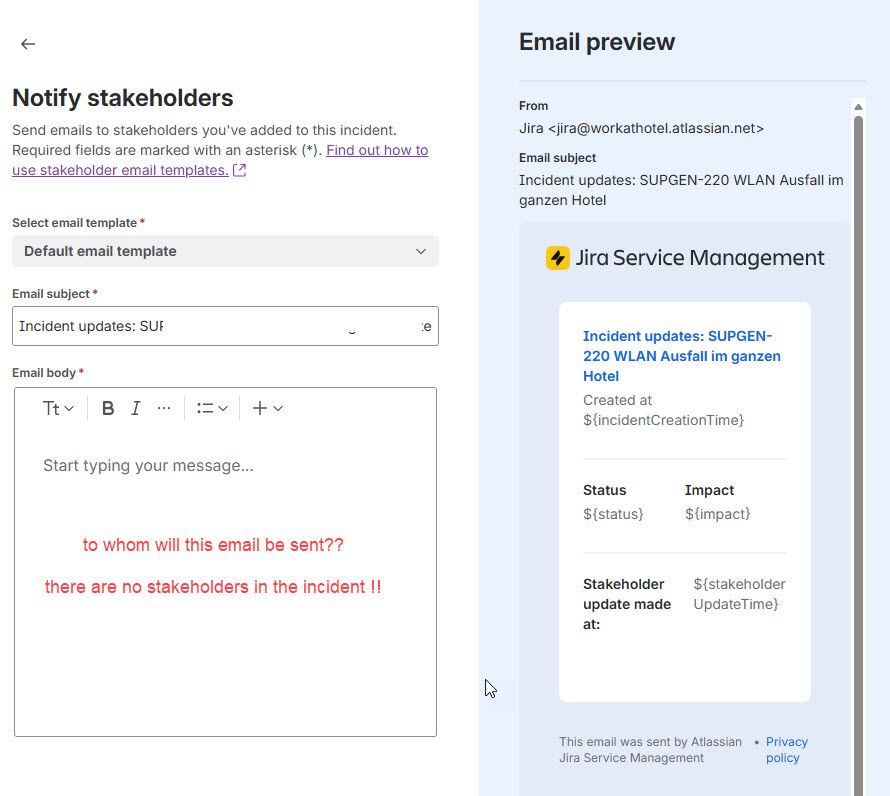Click the Jira Service Management lightning logo
Image resolution: width=890 pixels, height=796 pixels.
click(x=557, y=257)
